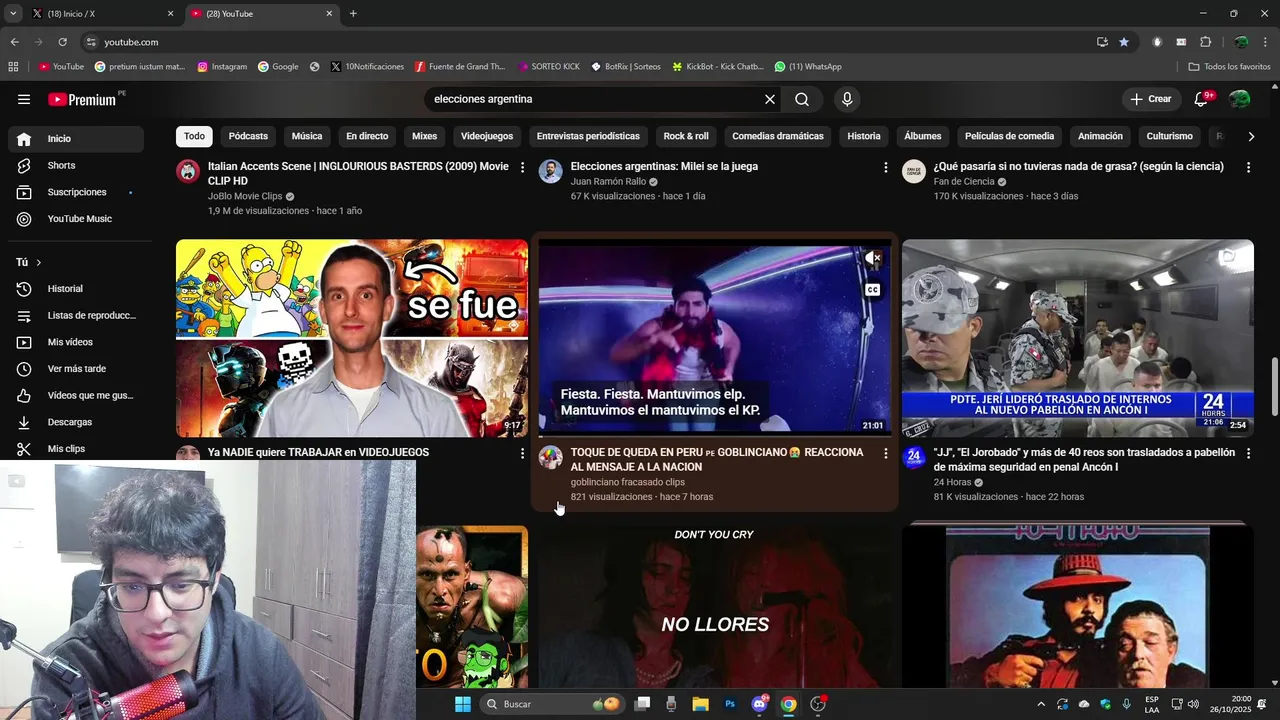Filter feed by En directo chip
Viewport: 1280px width, 720px height.
[367, 136]
